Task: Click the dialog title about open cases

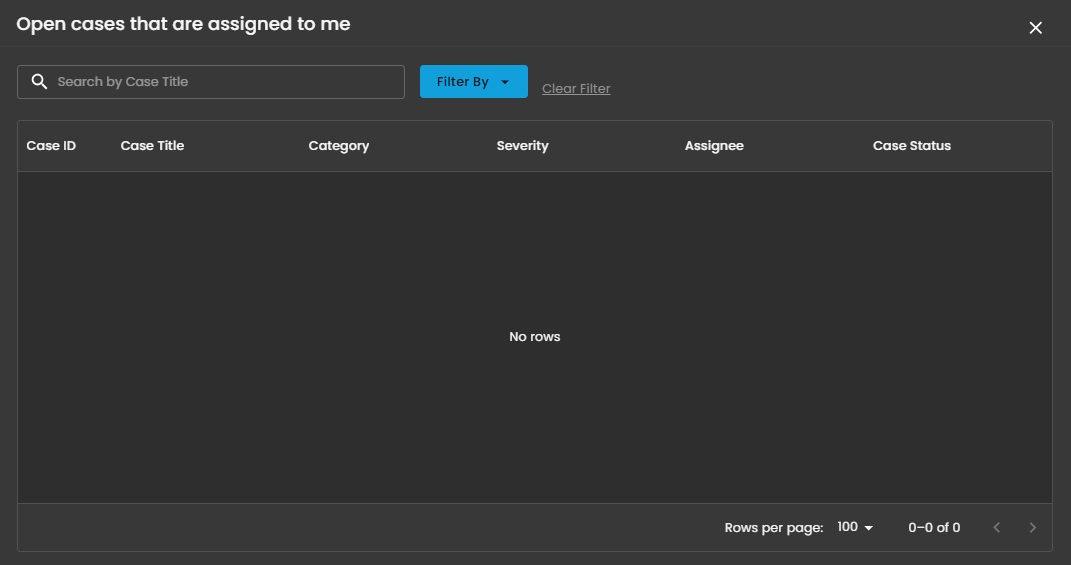Action: (x=183, y=24)
